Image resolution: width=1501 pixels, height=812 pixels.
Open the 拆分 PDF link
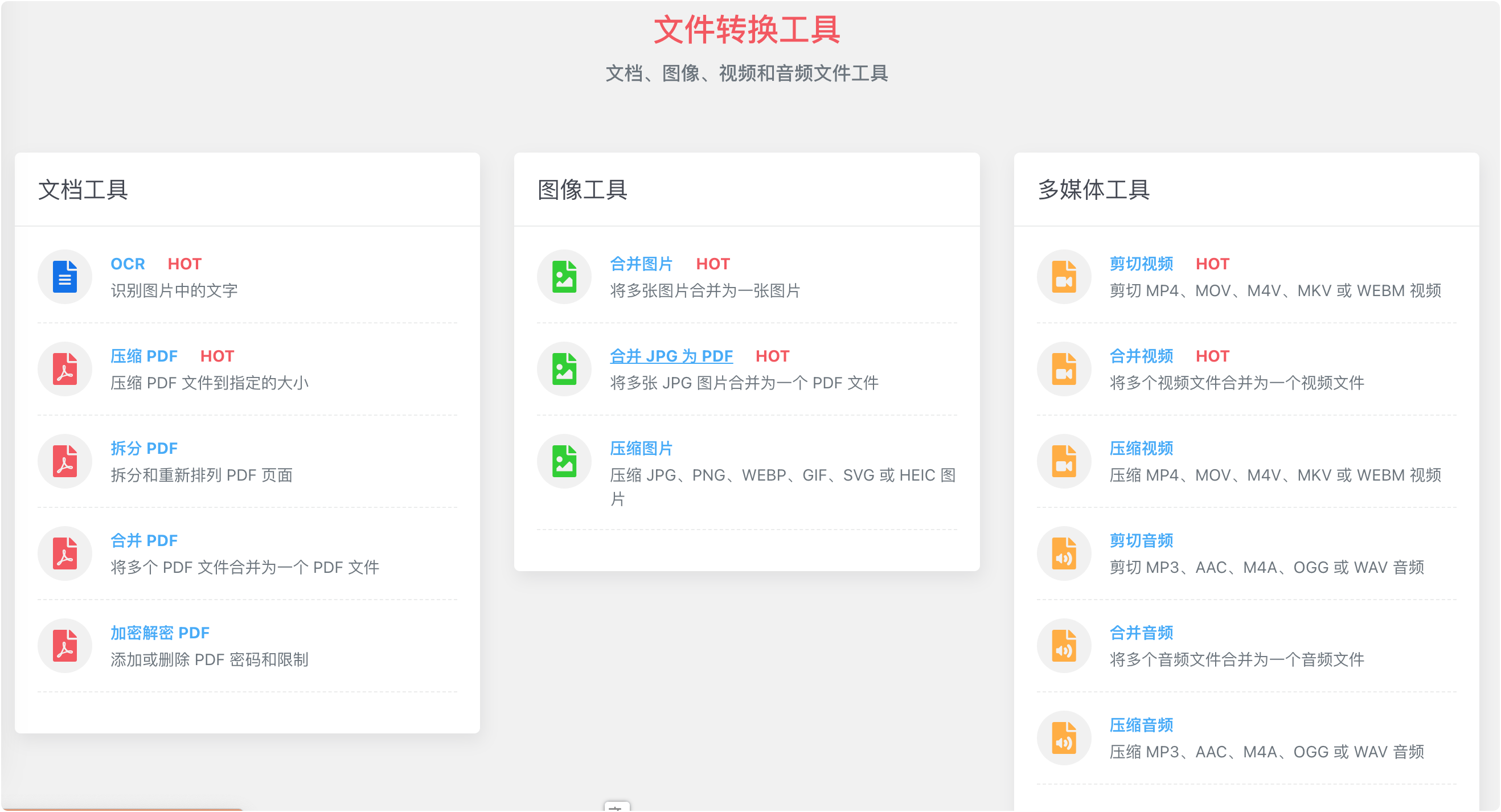(x=144, y=449)
